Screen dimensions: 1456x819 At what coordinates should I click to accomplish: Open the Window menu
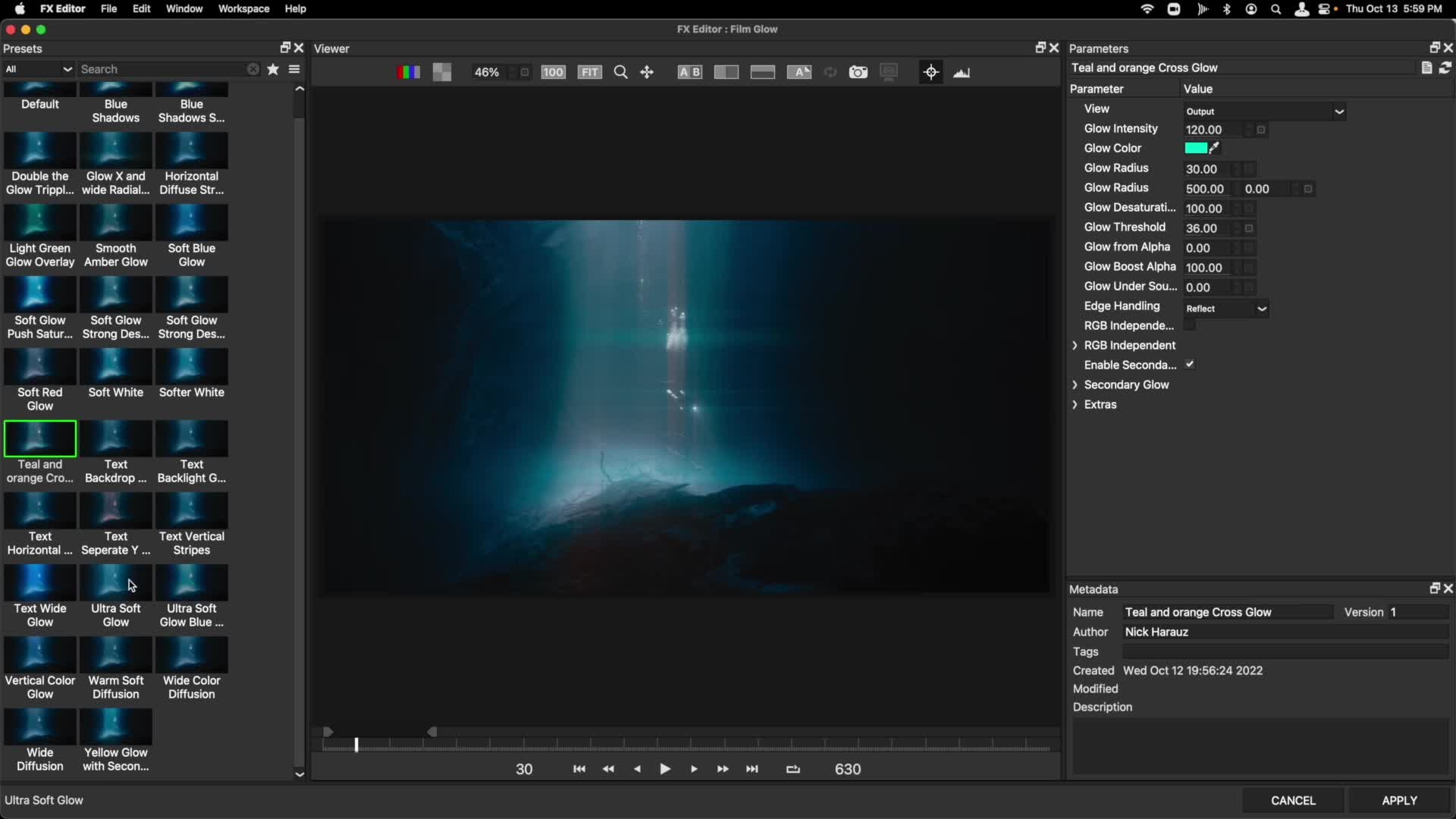pyautogui.click(x=184, y=8)
